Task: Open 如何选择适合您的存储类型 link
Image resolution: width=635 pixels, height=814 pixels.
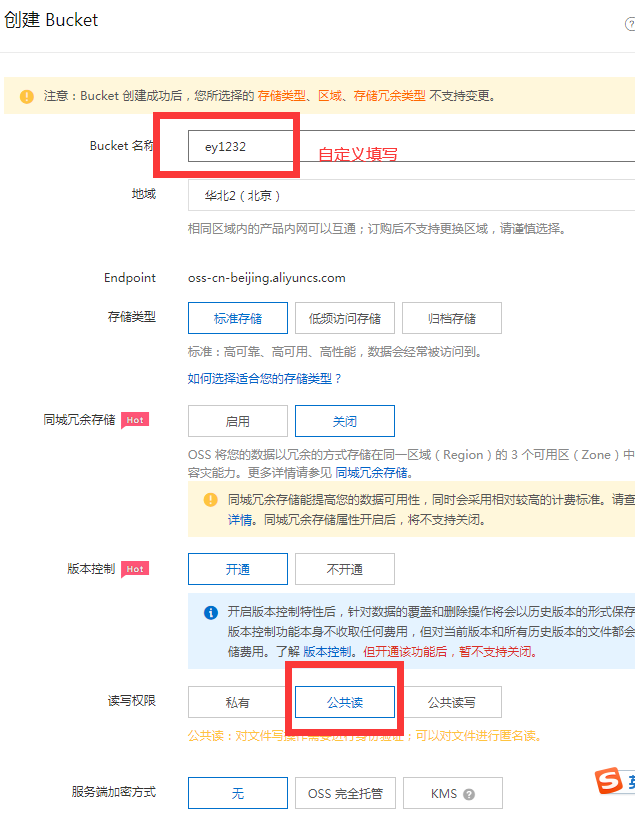Action: [x=265, y=378]
